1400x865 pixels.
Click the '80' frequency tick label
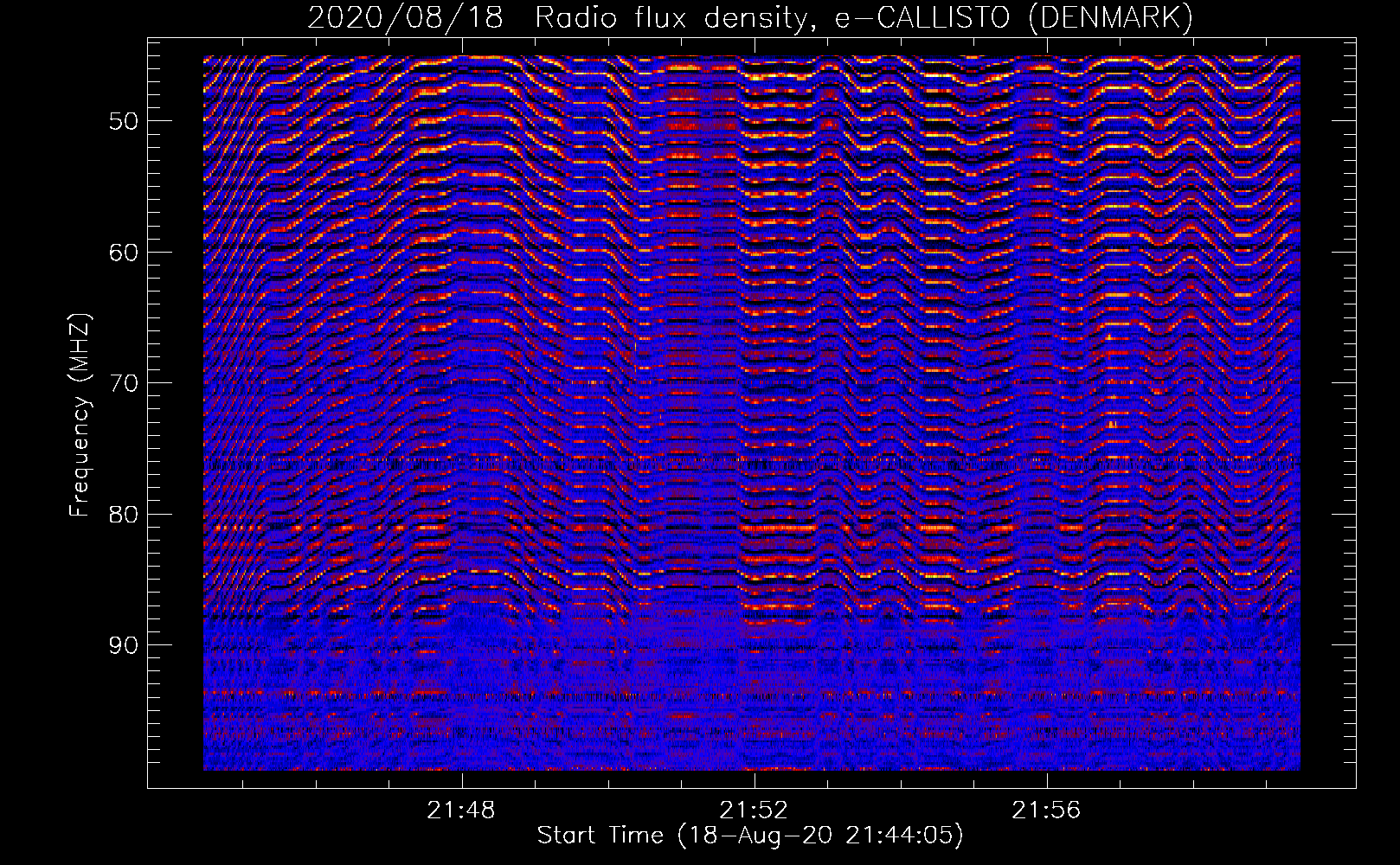pos(123,515)
